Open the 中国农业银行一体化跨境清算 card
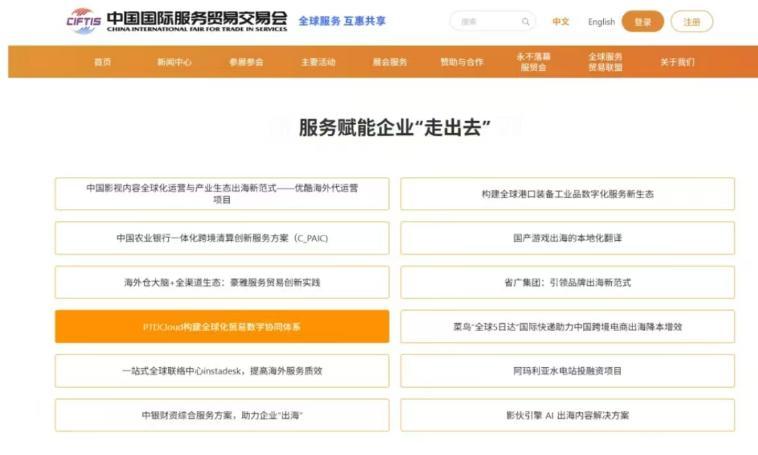The image size is (758, 455). 222,238
